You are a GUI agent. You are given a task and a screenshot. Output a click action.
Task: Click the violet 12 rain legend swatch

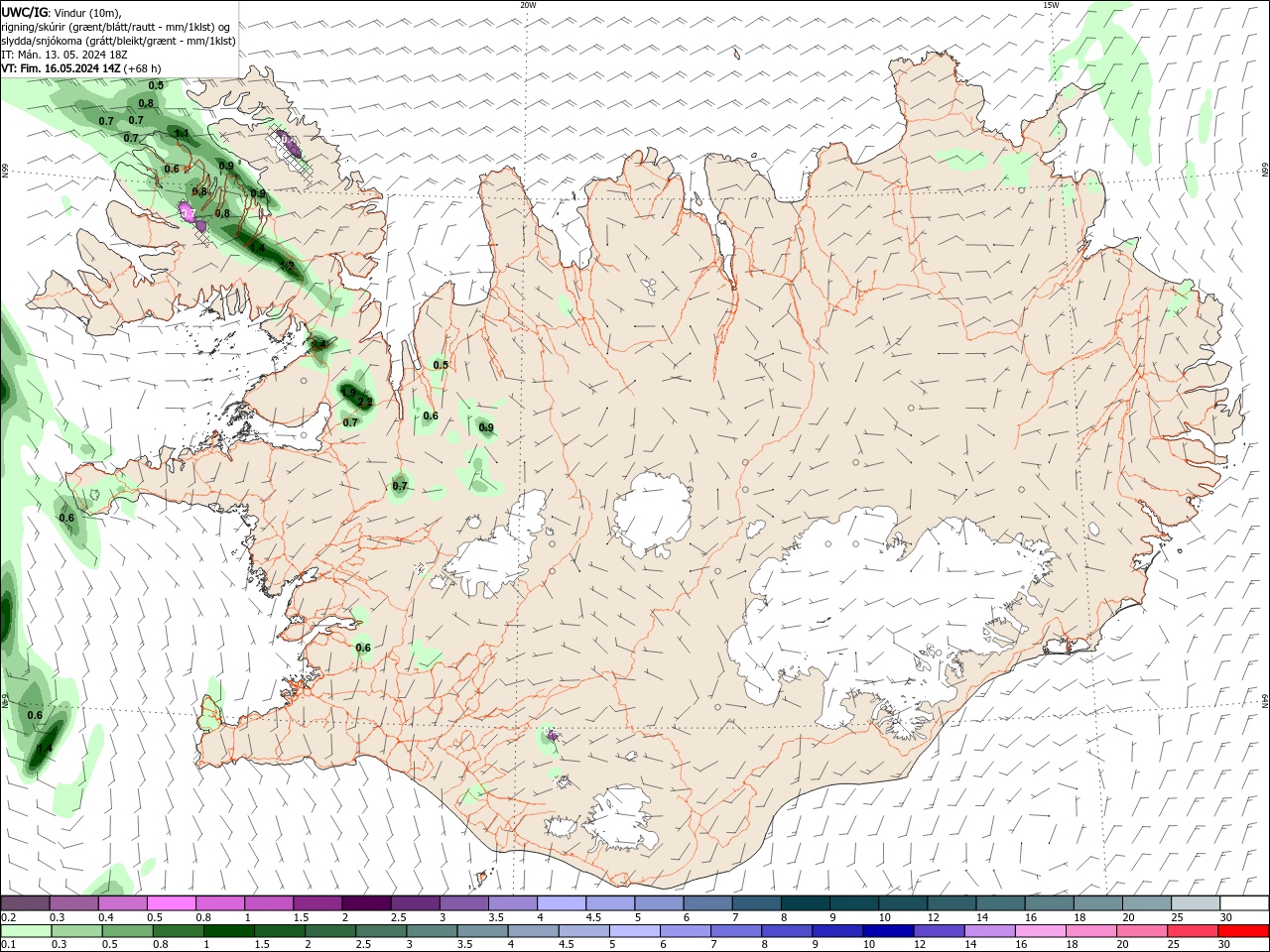[938, 931]
